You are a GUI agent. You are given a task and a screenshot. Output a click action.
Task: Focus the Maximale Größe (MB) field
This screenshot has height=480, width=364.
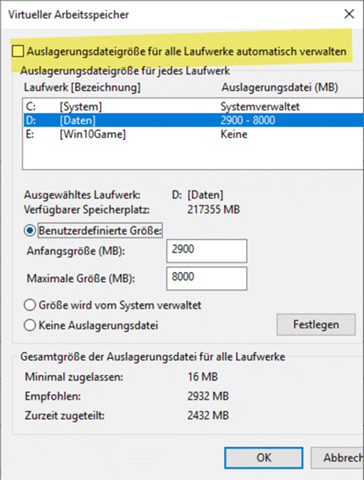click(x=207, y=278)
